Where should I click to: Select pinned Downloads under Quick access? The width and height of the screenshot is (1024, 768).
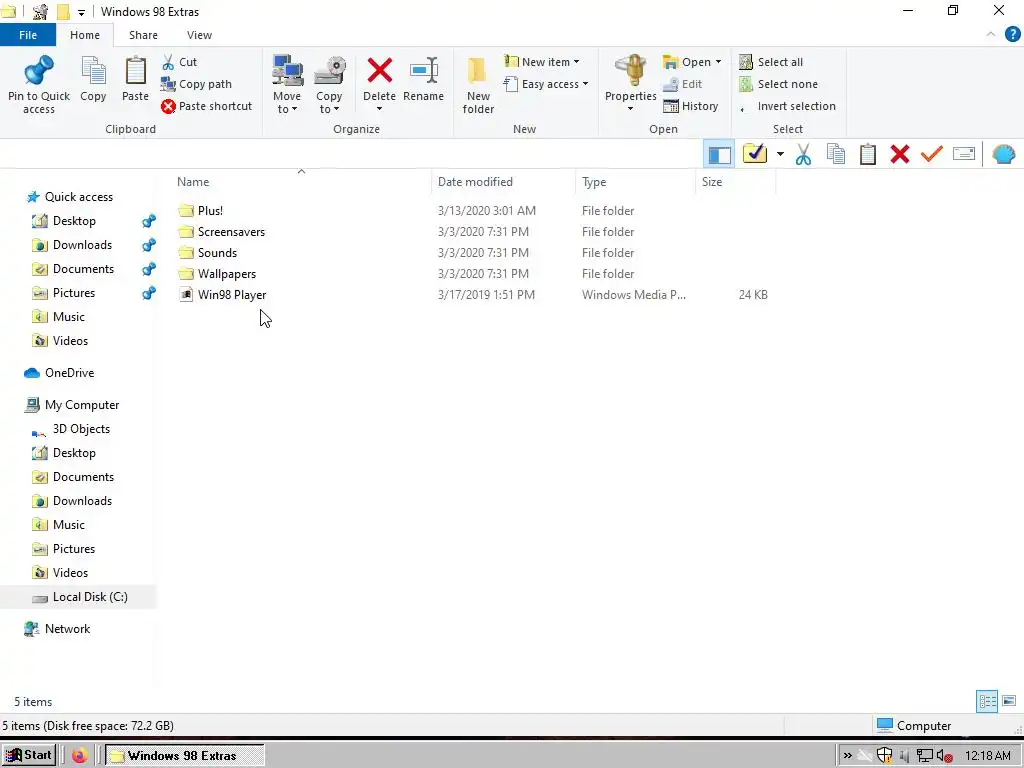[x=82, y=245]
